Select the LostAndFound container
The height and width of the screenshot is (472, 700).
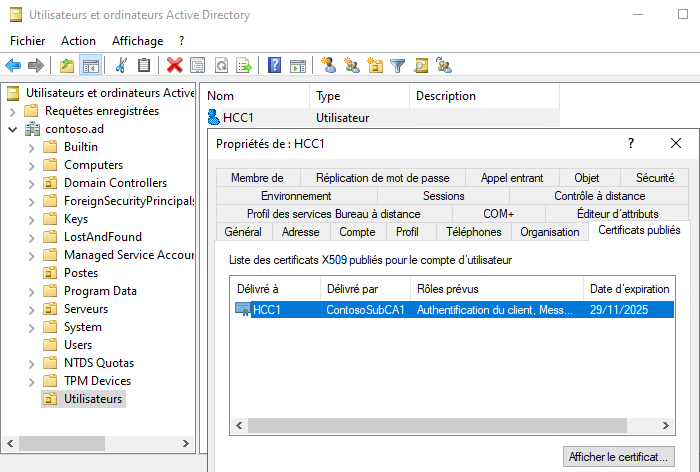(103, 237)
